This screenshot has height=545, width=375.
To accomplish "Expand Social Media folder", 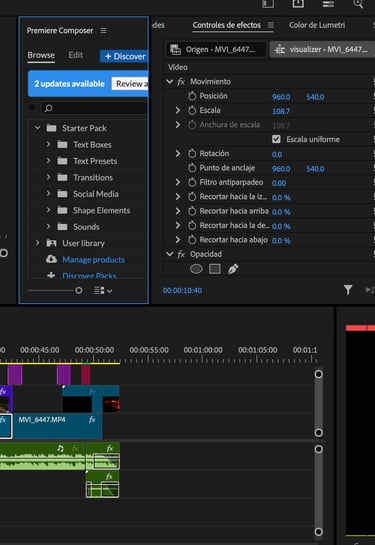I will point(48,193).
